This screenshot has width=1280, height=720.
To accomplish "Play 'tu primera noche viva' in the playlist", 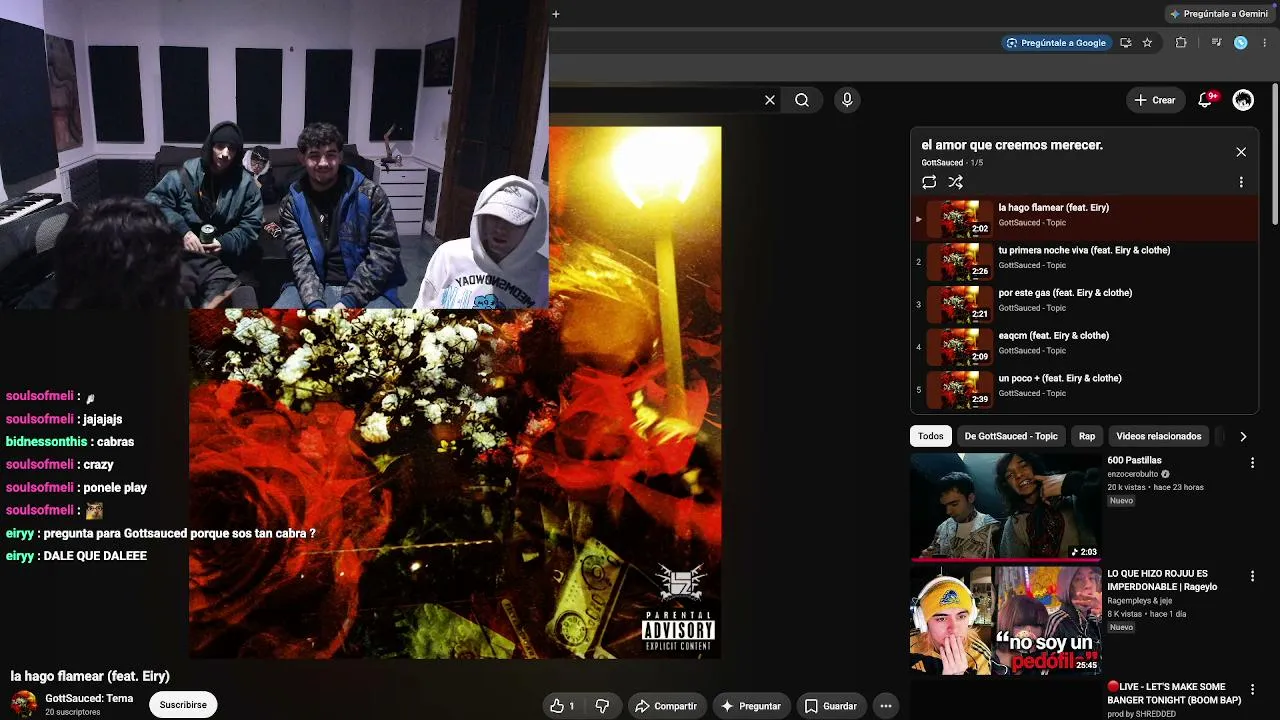I will tap(1085, 262).
